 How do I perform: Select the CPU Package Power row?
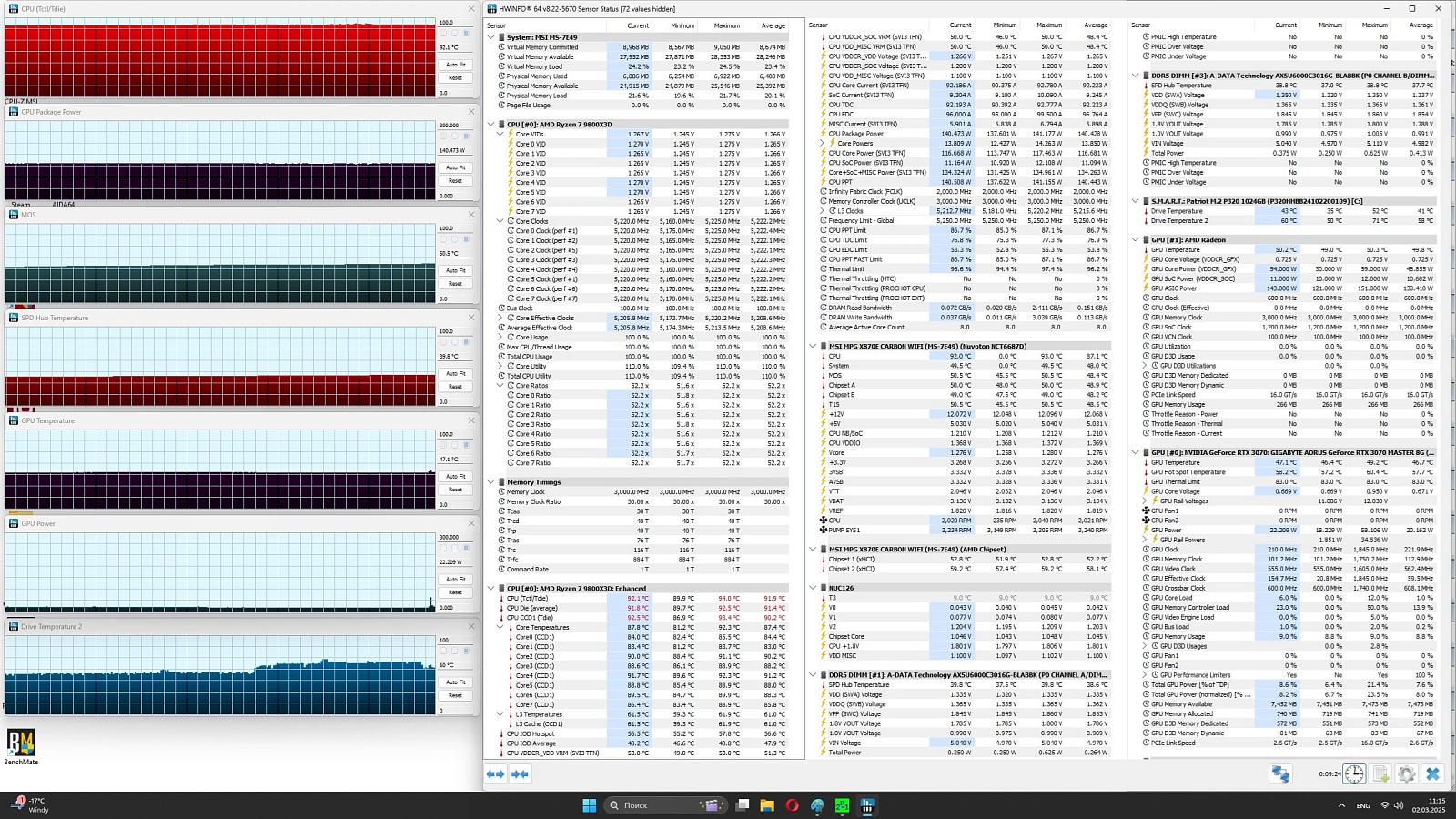click(964, 134)
